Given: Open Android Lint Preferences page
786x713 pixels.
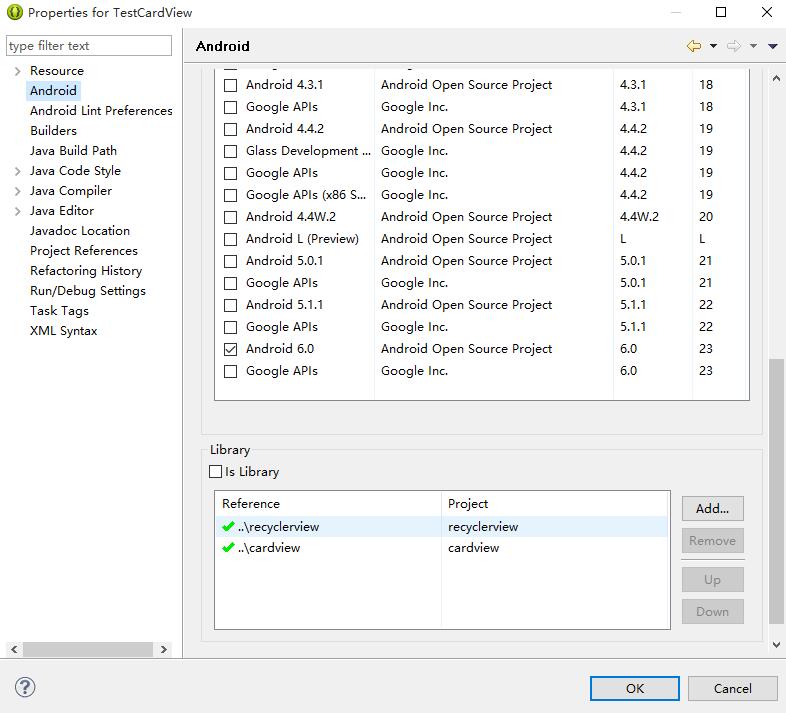Looking at the screenshot, I should (x=101, y=111).
